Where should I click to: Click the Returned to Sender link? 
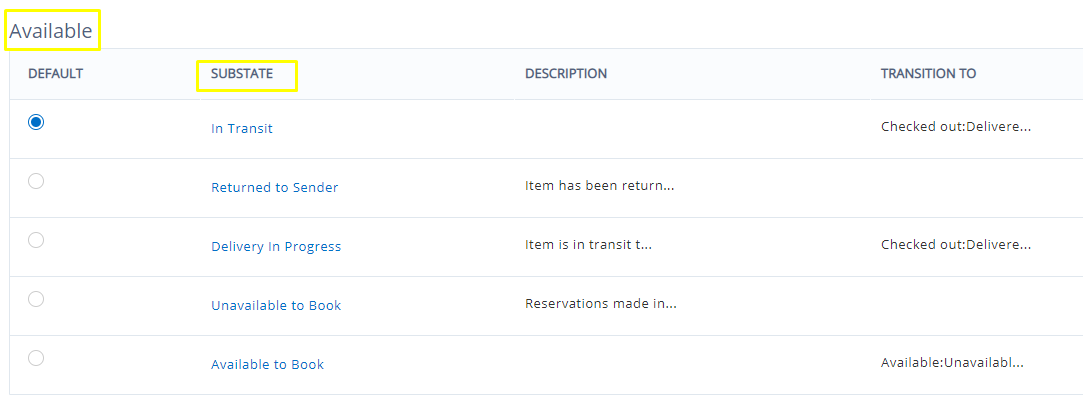pos(274,188)
